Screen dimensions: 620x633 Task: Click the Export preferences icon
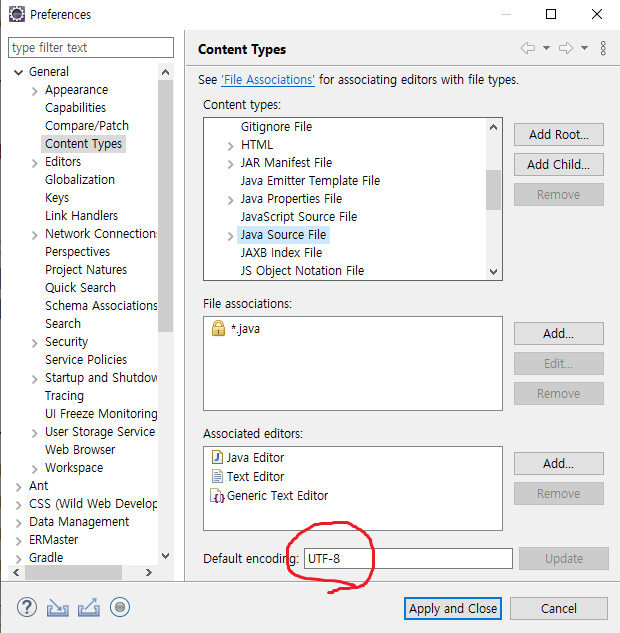coord(89,608)
